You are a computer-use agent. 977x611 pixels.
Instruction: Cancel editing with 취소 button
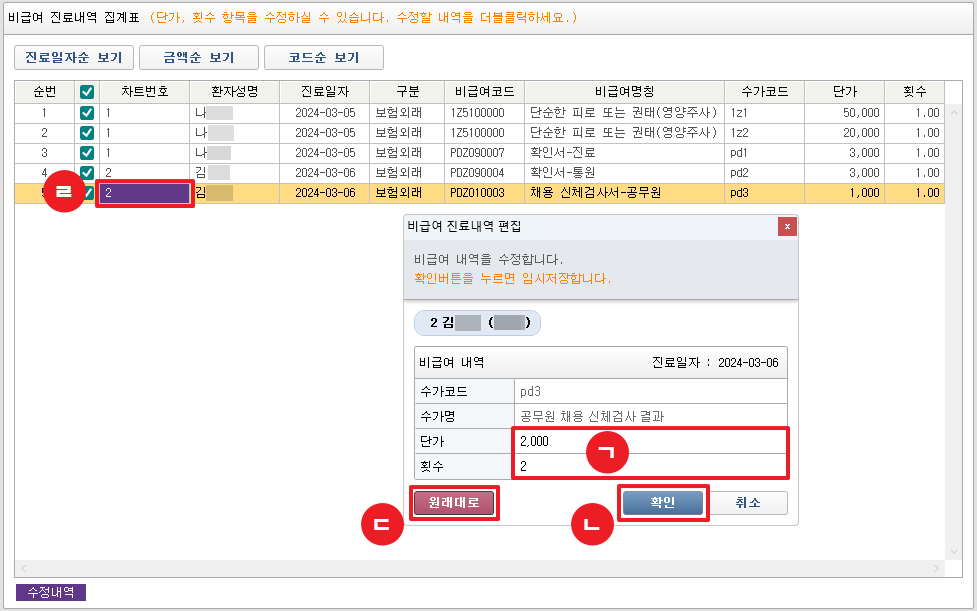point(748,503)
